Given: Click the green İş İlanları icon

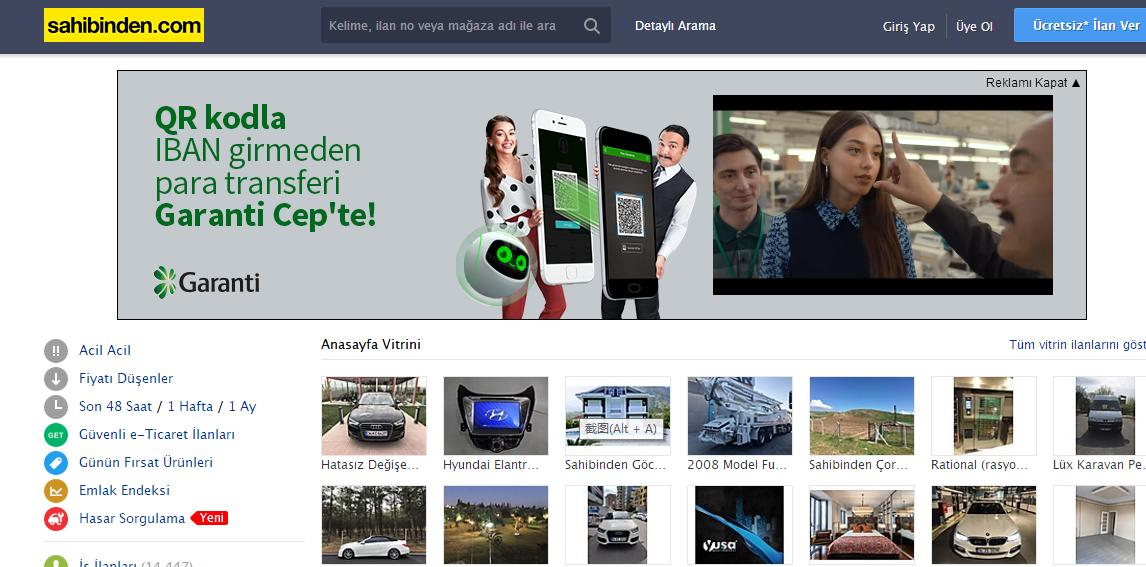Looking at the screenshot, I should (56, 563).
